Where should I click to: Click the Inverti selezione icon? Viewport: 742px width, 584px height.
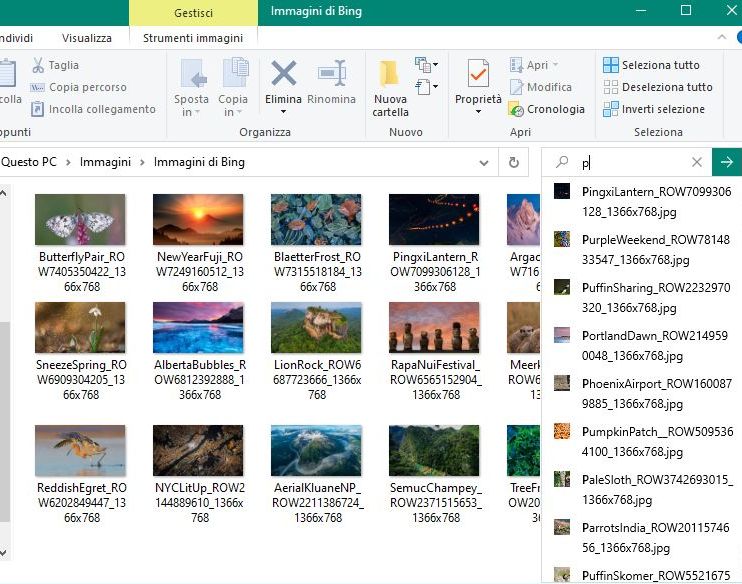click(x=610, y=109)
